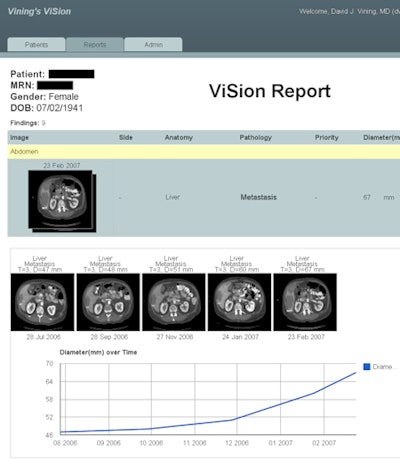Viewport: 400px width, 460px height.
Task: Click the 28 Sep 2006 date label
Action: (x=109, y=337)
